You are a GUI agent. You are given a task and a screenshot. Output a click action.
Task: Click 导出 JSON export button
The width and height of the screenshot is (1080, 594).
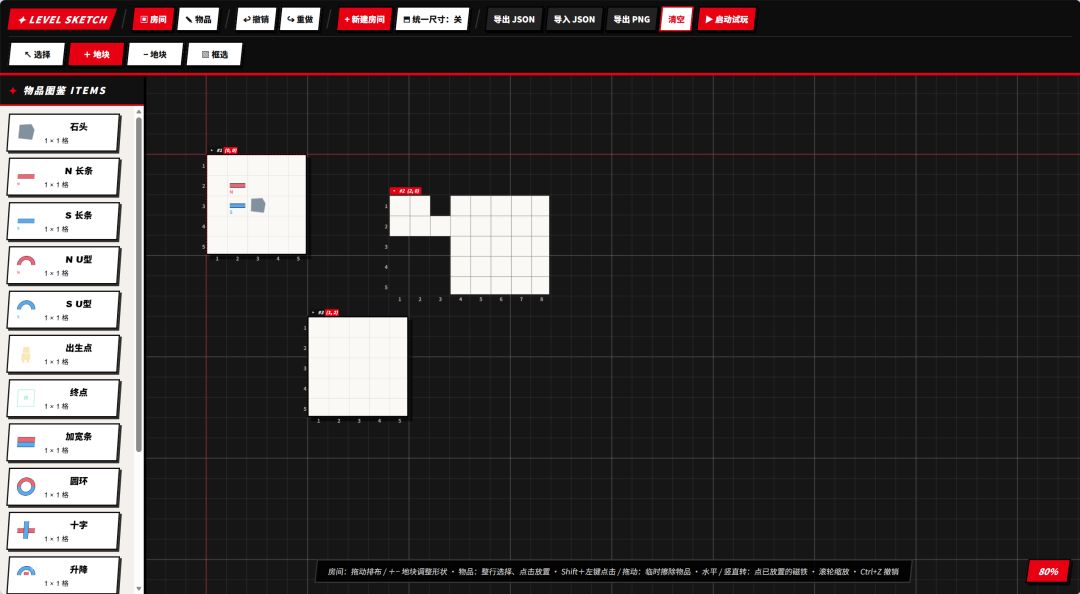pos(514,19)
